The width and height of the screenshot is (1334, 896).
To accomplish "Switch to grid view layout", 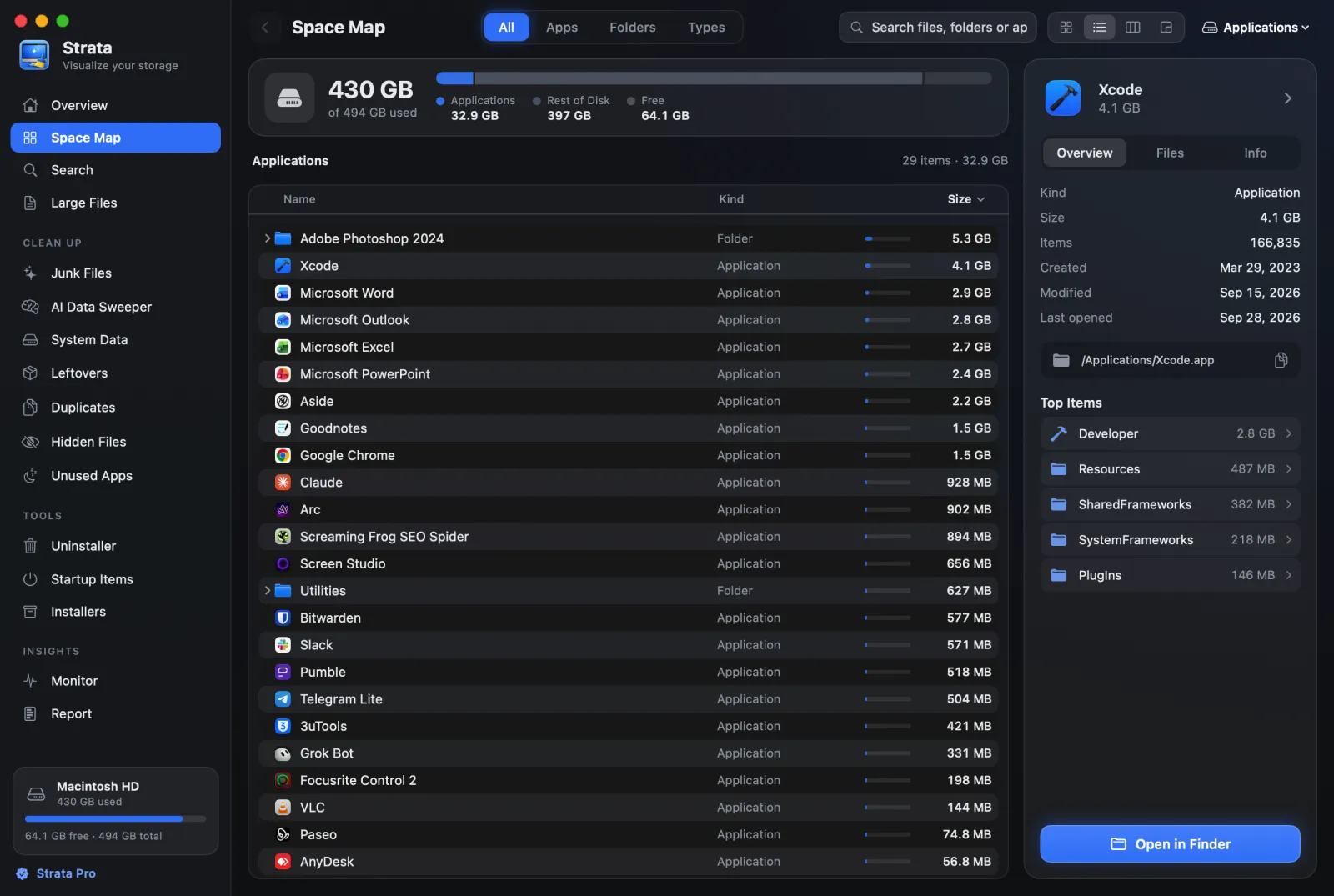I will coord(1066,28).
